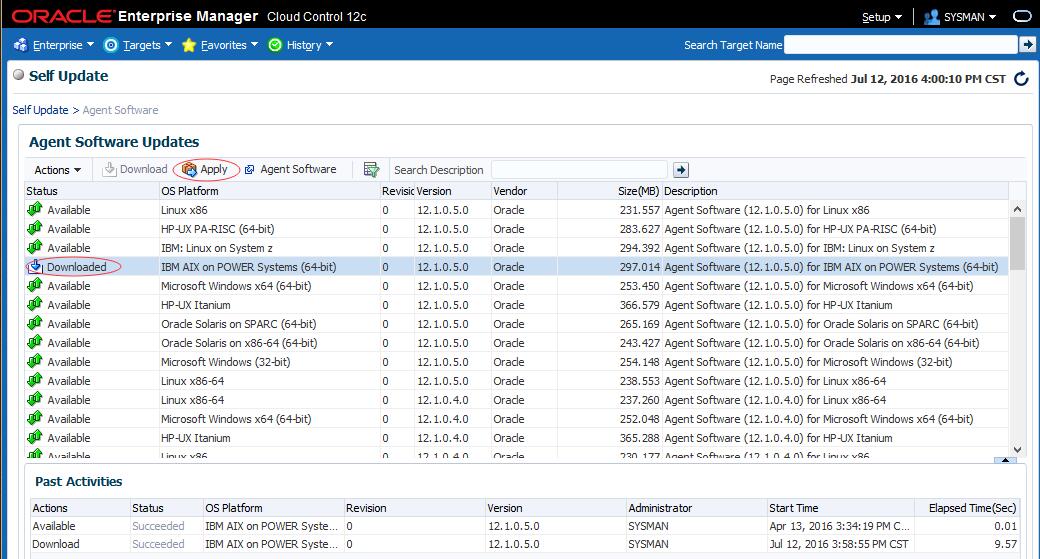The width and height of the screenshot is (1040, 559).
Task: Open the History menu
Action: [x=310, y=45]
